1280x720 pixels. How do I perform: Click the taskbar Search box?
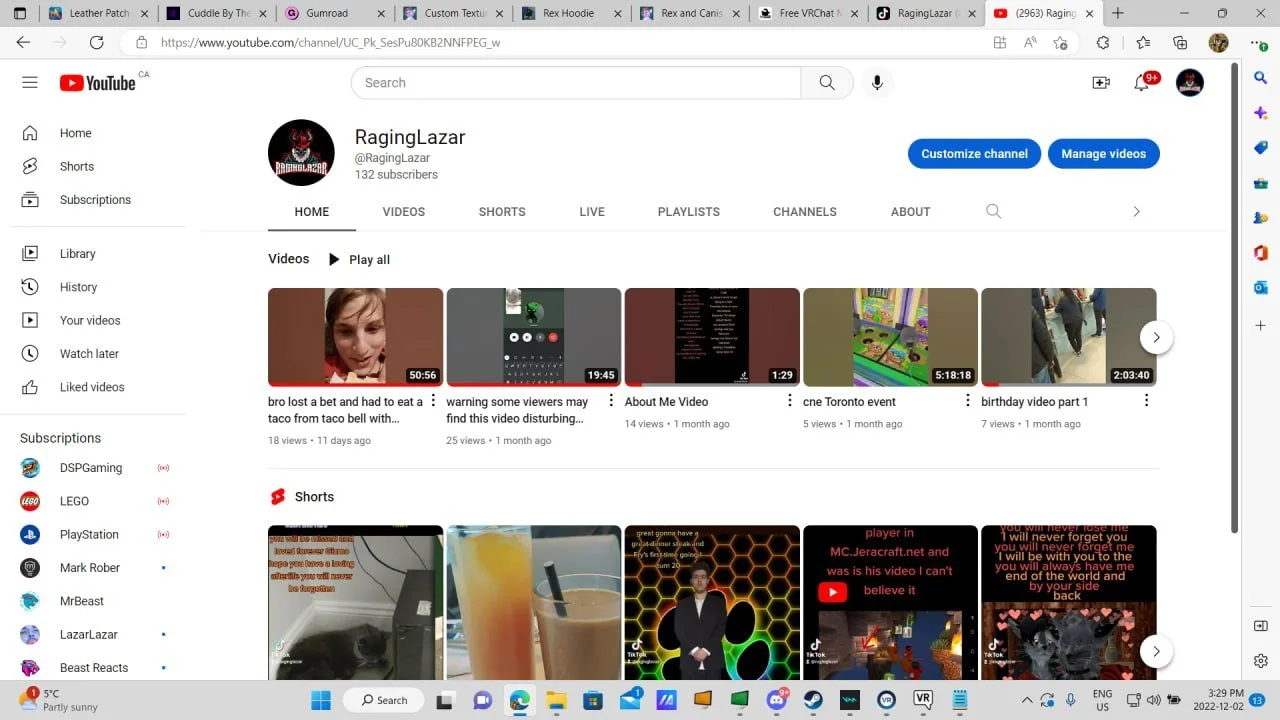coord(385,700)
